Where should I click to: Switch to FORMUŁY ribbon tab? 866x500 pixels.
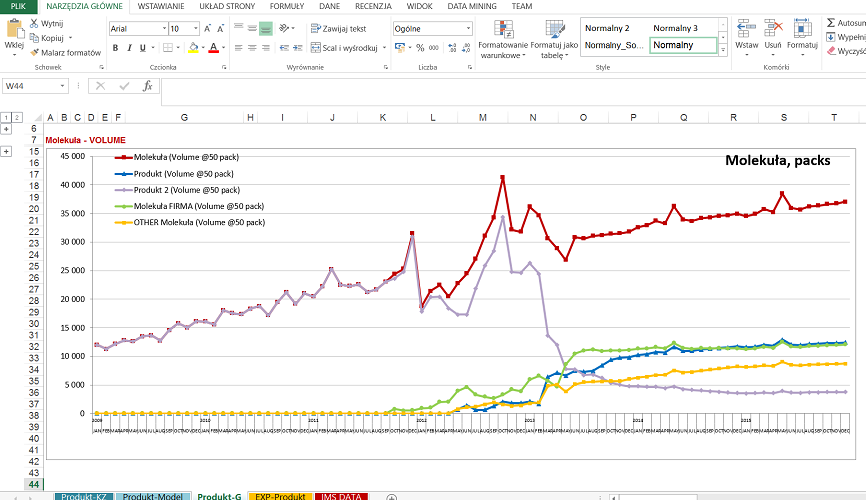click(x=287, y=7)
